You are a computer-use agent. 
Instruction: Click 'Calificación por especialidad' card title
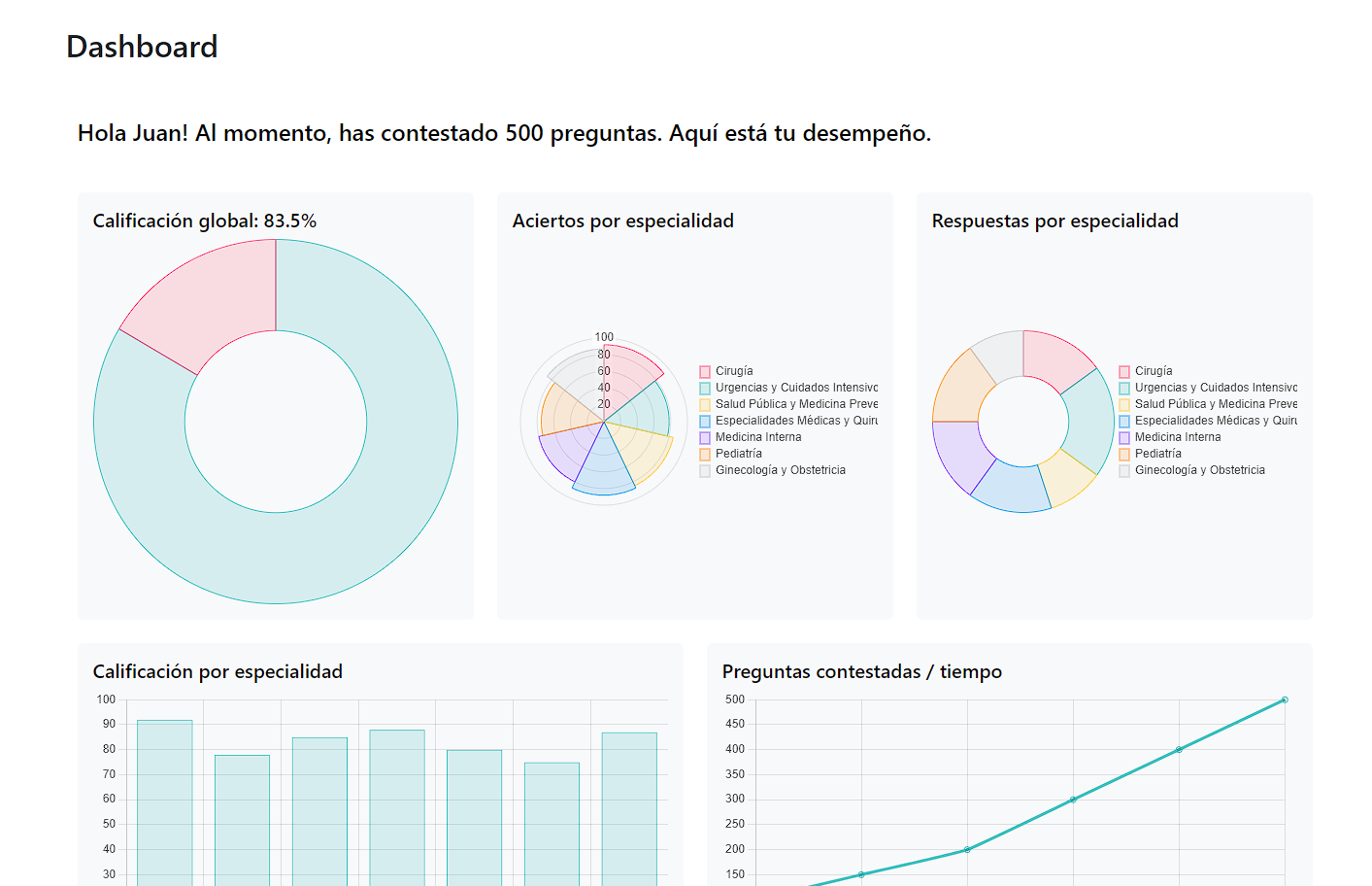[218, 671]
